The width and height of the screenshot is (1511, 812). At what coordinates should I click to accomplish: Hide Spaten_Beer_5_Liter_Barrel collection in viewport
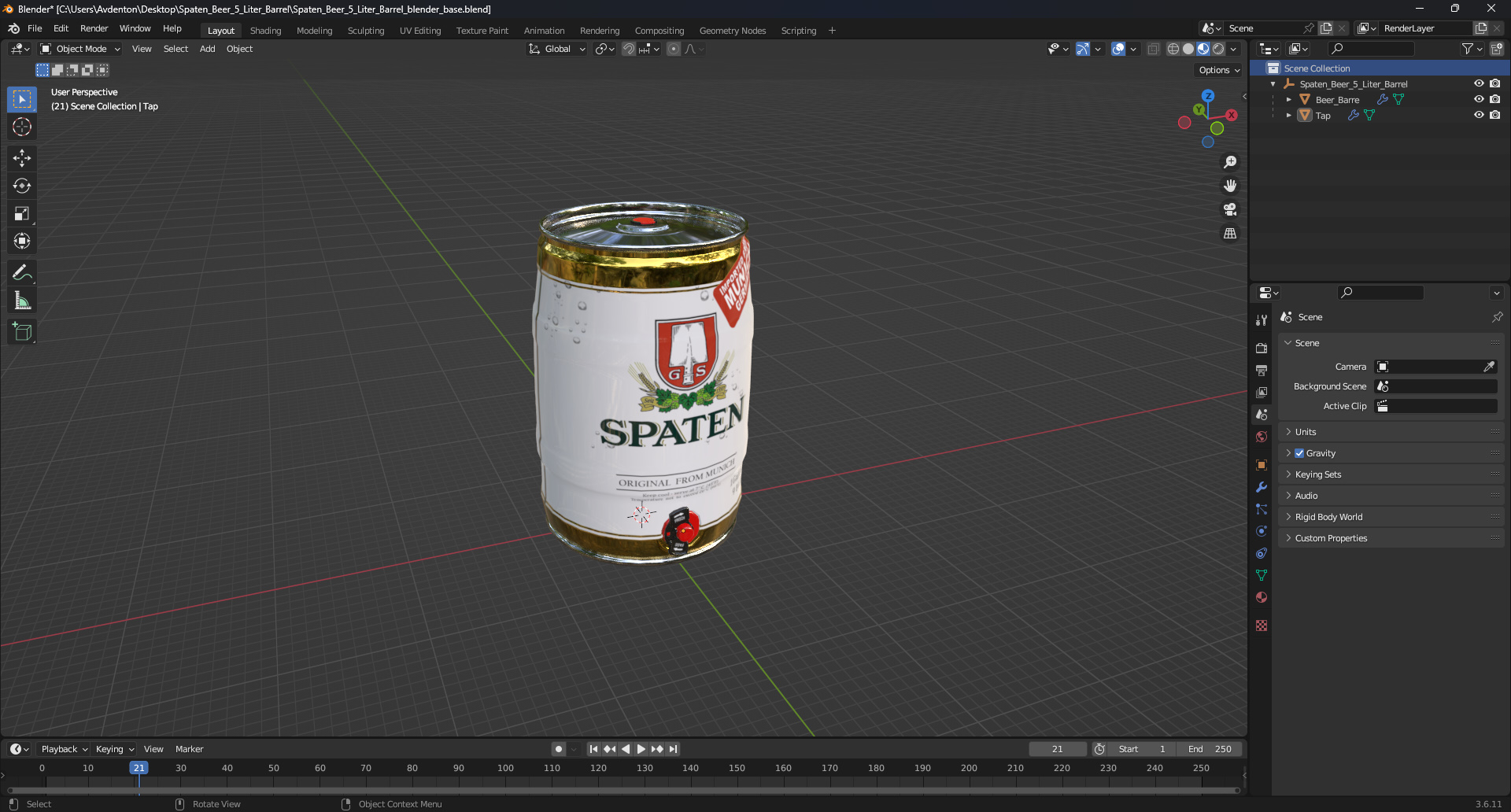1479,83
